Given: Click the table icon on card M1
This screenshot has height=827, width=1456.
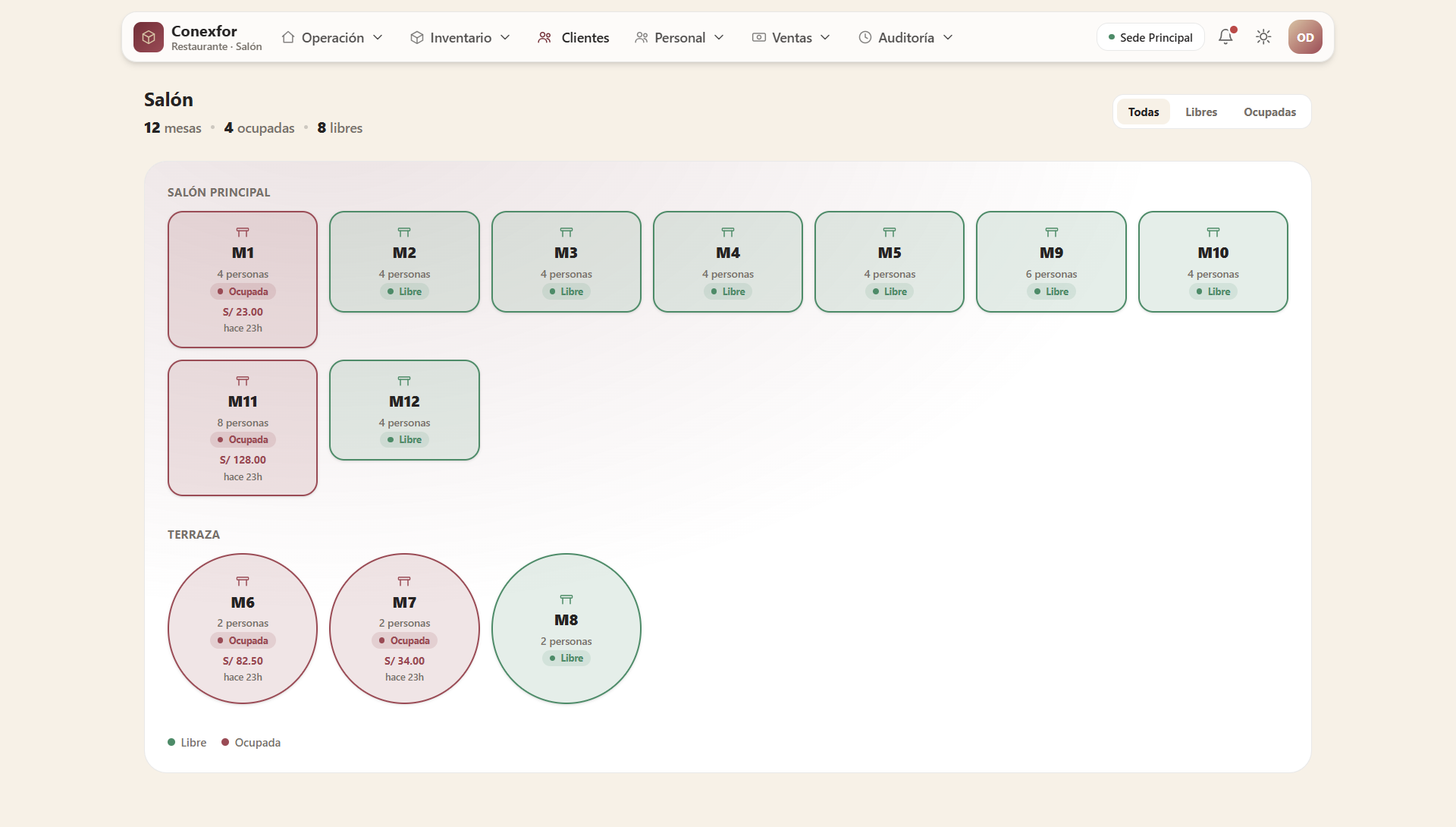Looking at the screenshot, I should click(x=243, y=232).
